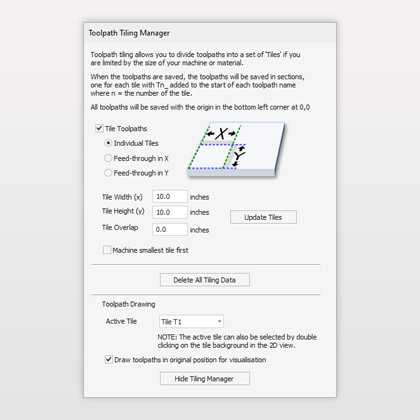Select the Individual Tiles radio button
The width and height of the screenshot is (420, 420).
tap(108, 143)
